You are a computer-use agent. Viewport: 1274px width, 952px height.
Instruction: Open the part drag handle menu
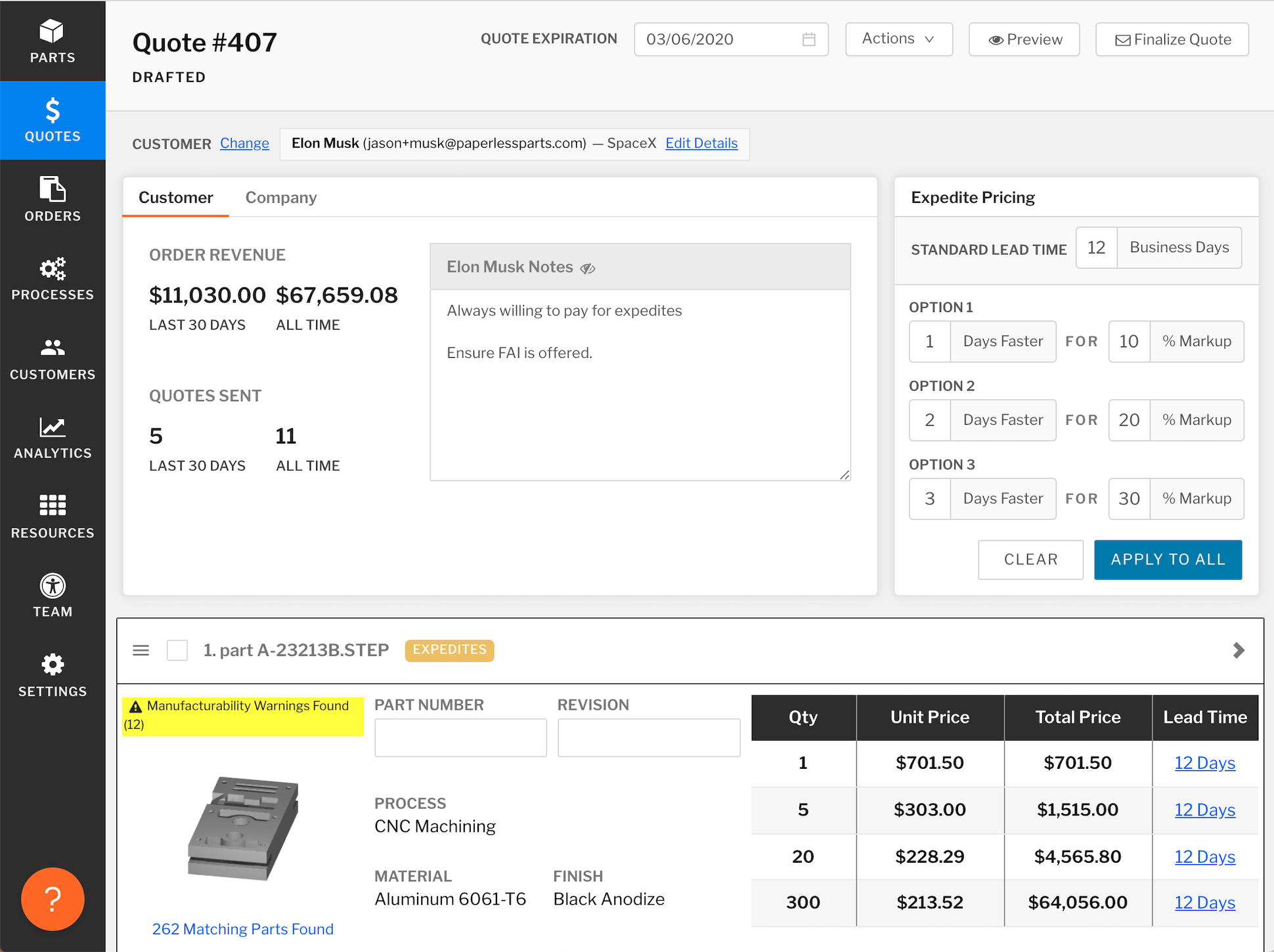pyautogui.click(x=141, y=650)
